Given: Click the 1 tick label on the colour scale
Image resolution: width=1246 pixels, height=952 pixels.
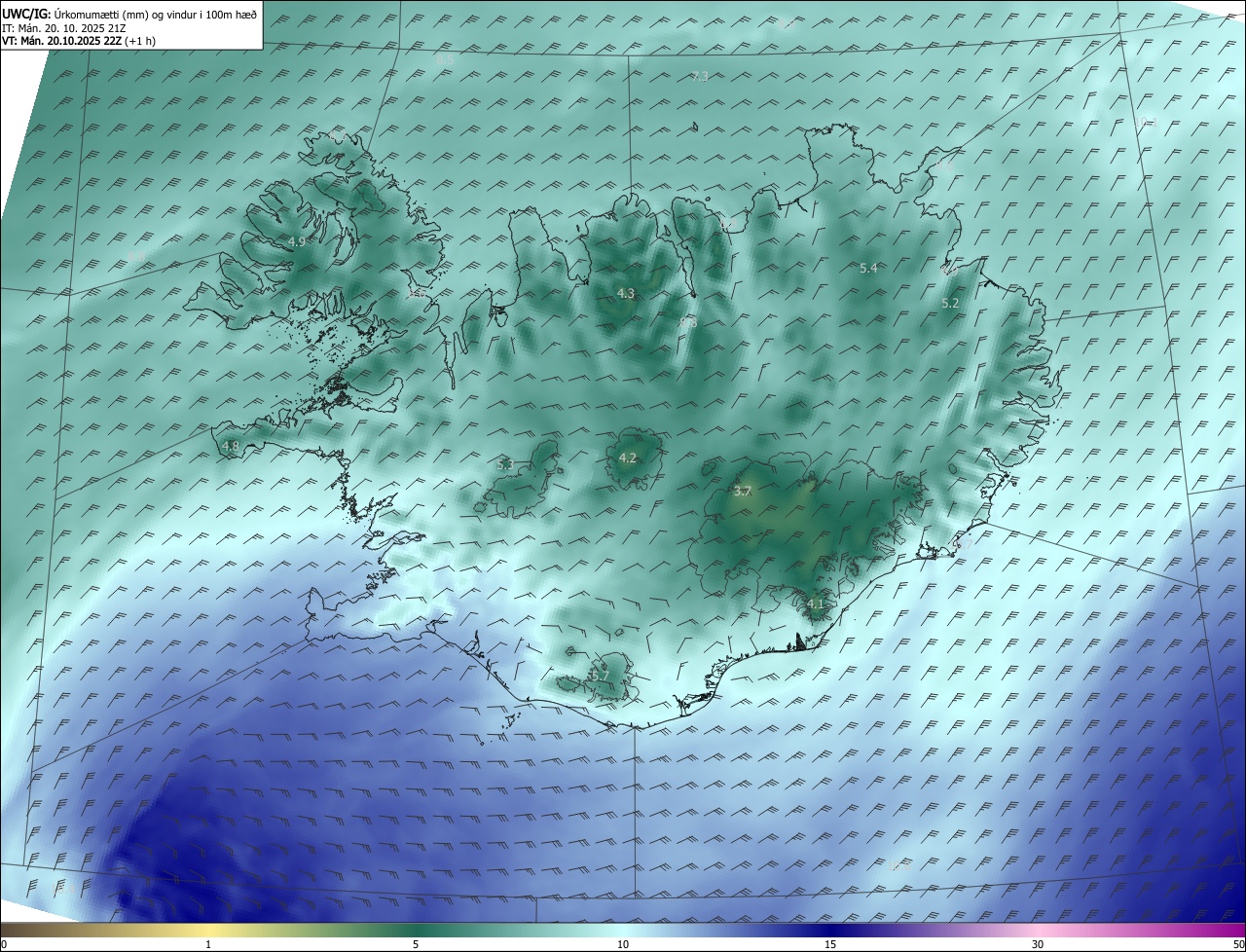Looking at the screenshot, I should coord(208,944).
